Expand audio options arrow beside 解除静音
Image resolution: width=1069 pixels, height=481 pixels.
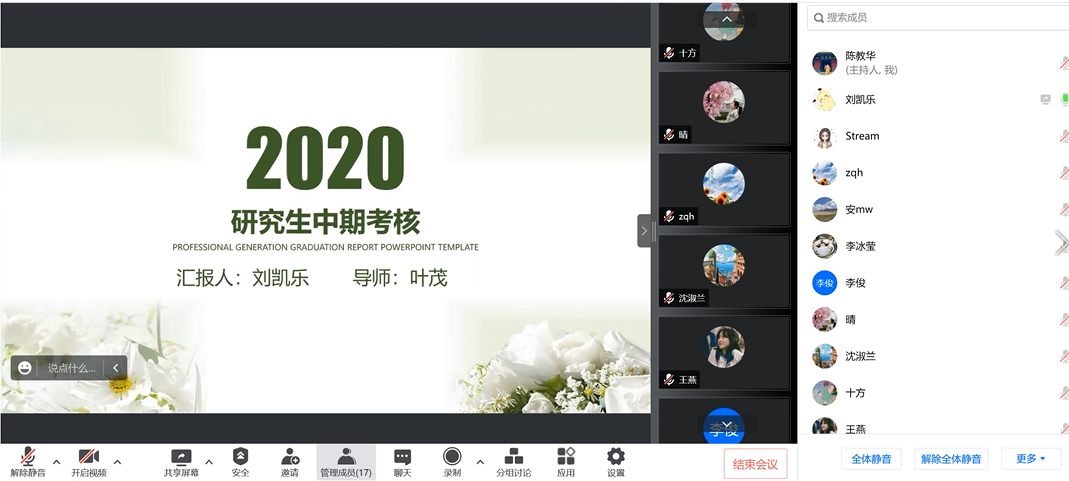56,462
